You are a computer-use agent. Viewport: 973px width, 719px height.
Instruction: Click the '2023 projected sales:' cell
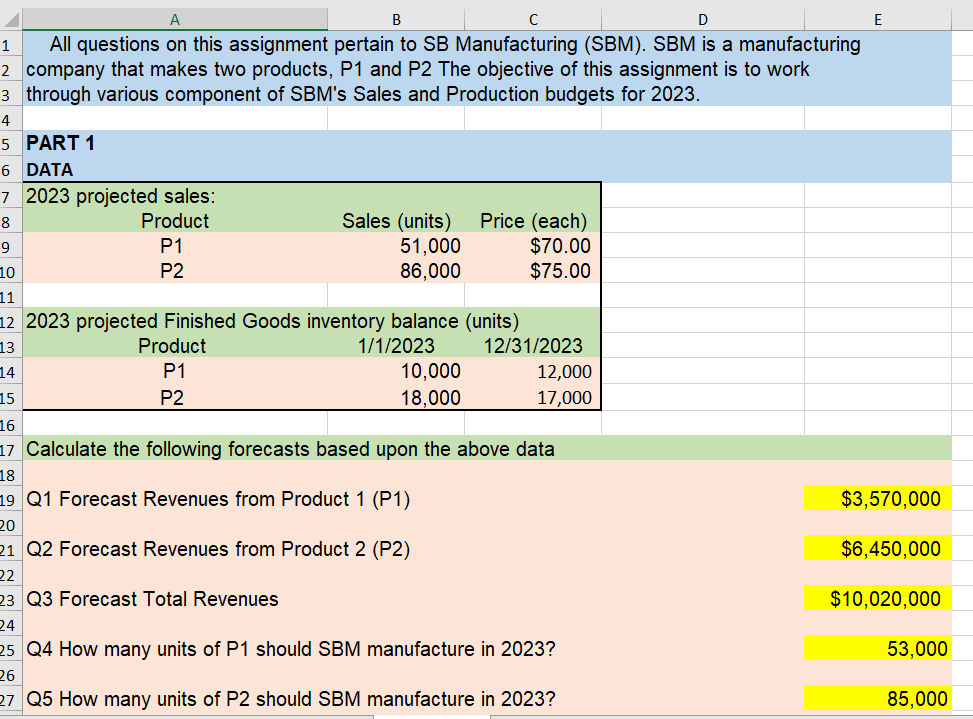coord(175,195)
